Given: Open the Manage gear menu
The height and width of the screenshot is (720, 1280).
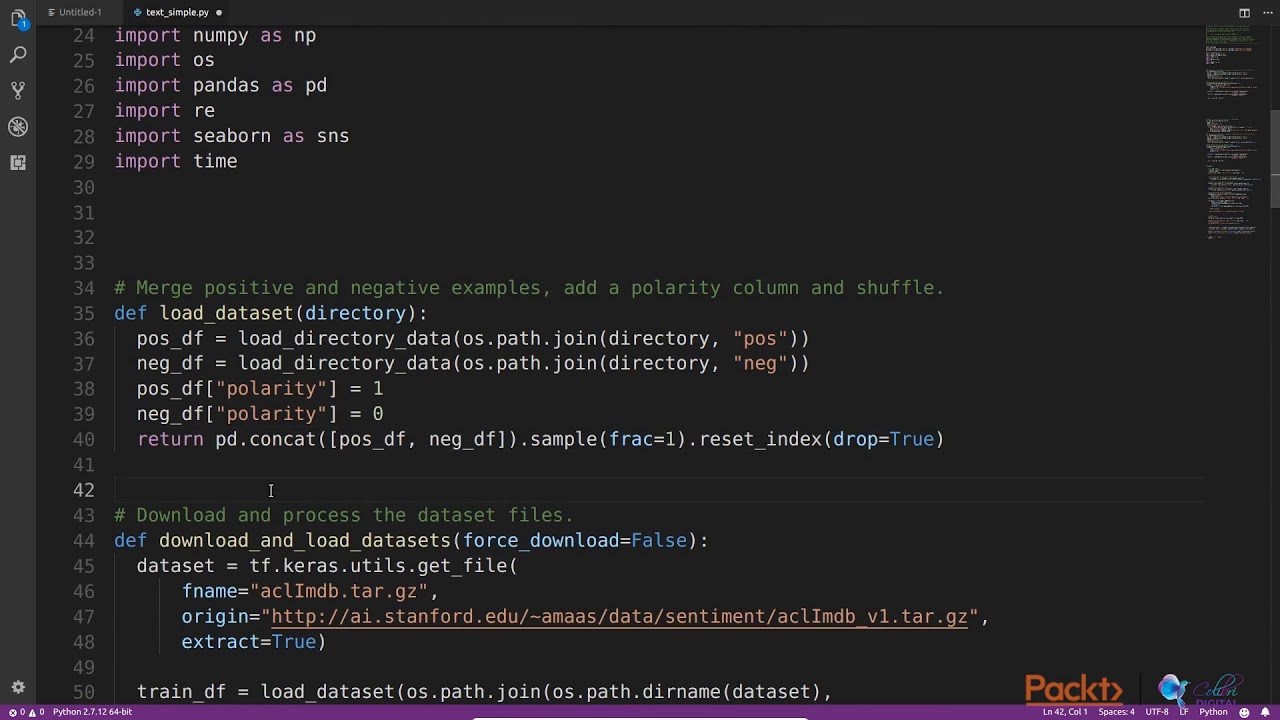Looking at the screenshot, I should 18,688.
